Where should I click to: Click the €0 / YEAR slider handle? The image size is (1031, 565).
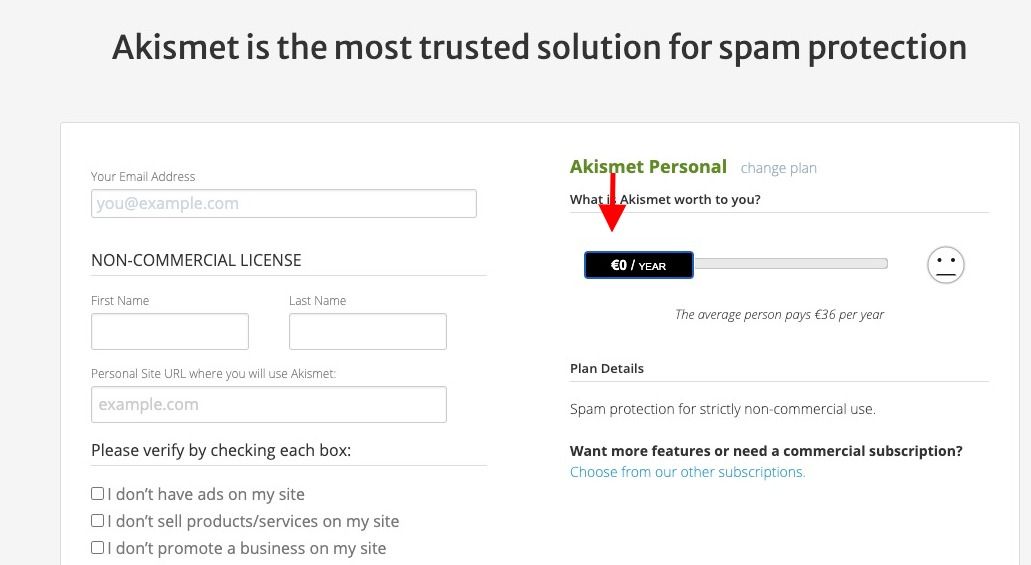click(638, 265)
